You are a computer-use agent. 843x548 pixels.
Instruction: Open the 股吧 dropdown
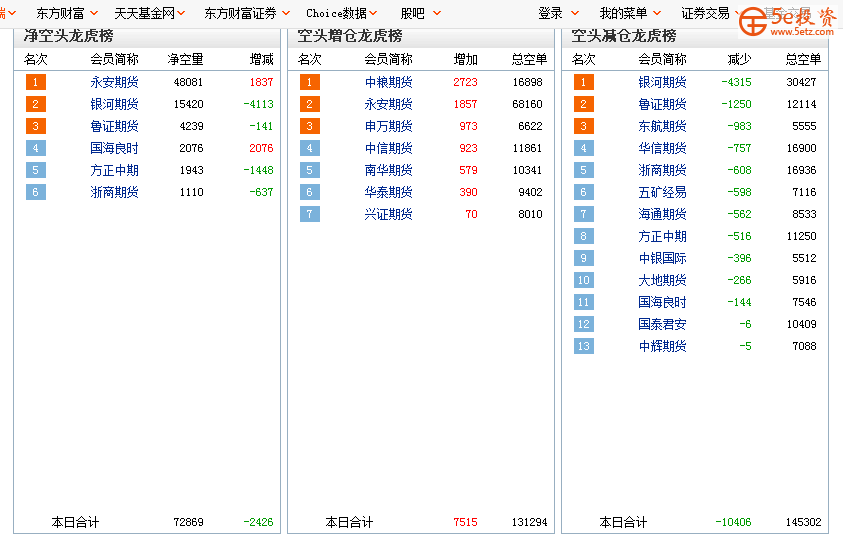[x=420, y=13]
